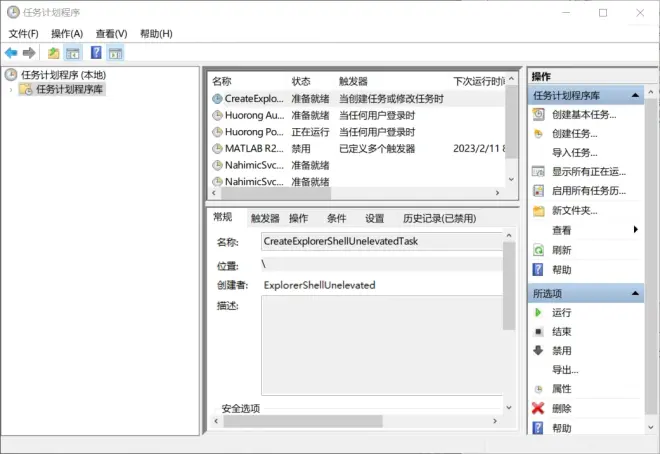This screenshot has width=660, height=454.
Task: Click the 名称 field showing CreateExplorerShellUnelevatedTask
Action: (381, 241)
